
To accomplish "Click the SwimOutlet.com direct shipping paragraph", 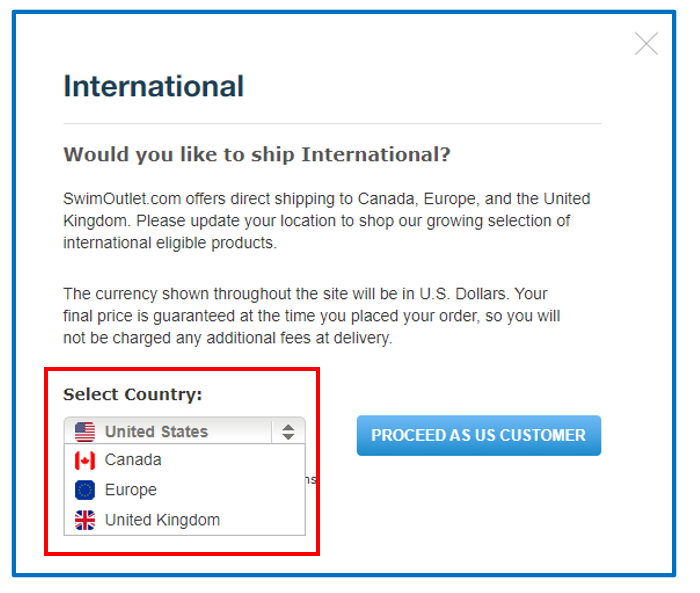I will 326,221.
